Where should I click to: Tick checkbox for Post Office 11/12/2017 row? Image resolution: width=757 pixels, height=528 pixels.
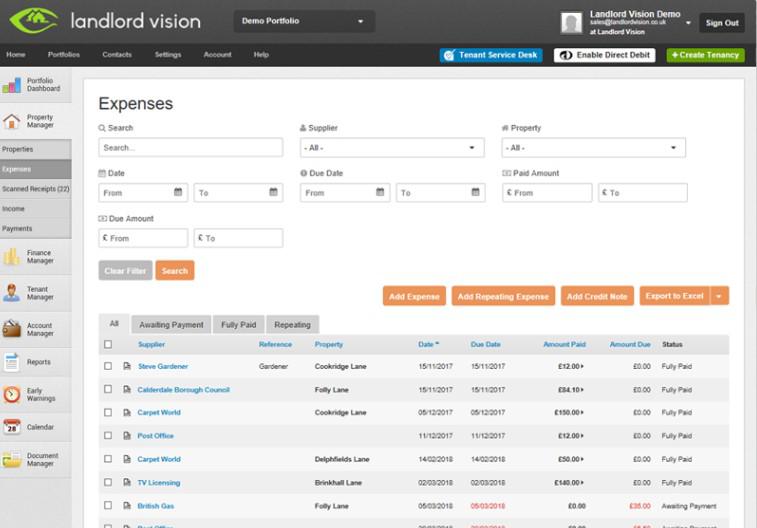tap(108, 435)
